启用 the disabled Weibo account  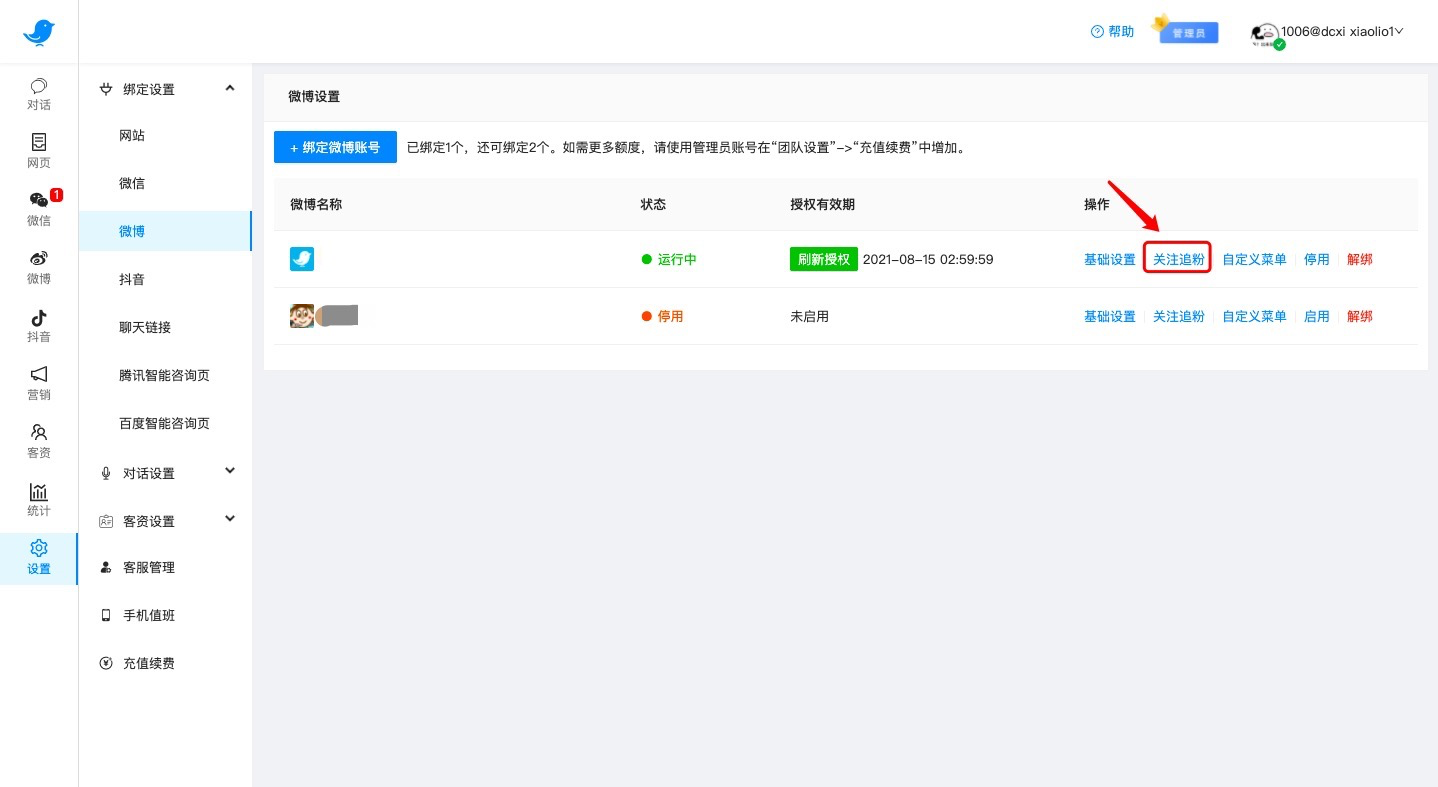[1316, 316]
